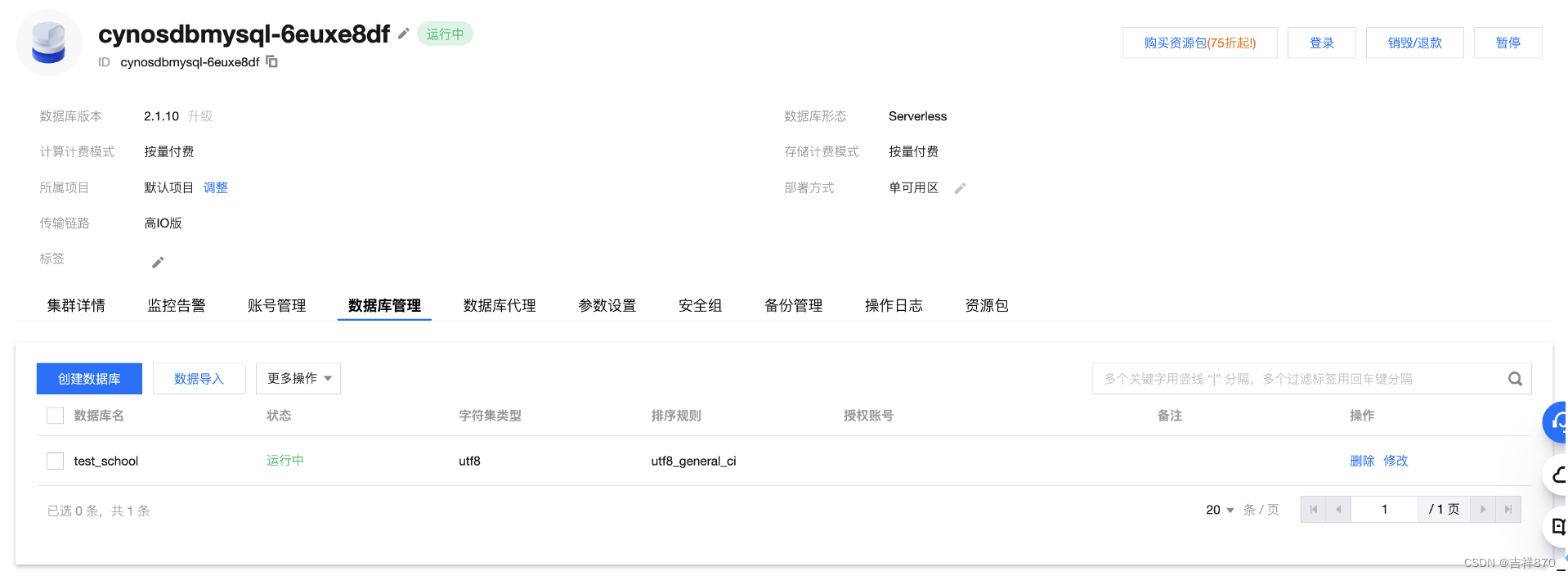Screen dimensions: 1568x576
Task: Switch to the 备份管理 tab
Action: pos(794,305)
